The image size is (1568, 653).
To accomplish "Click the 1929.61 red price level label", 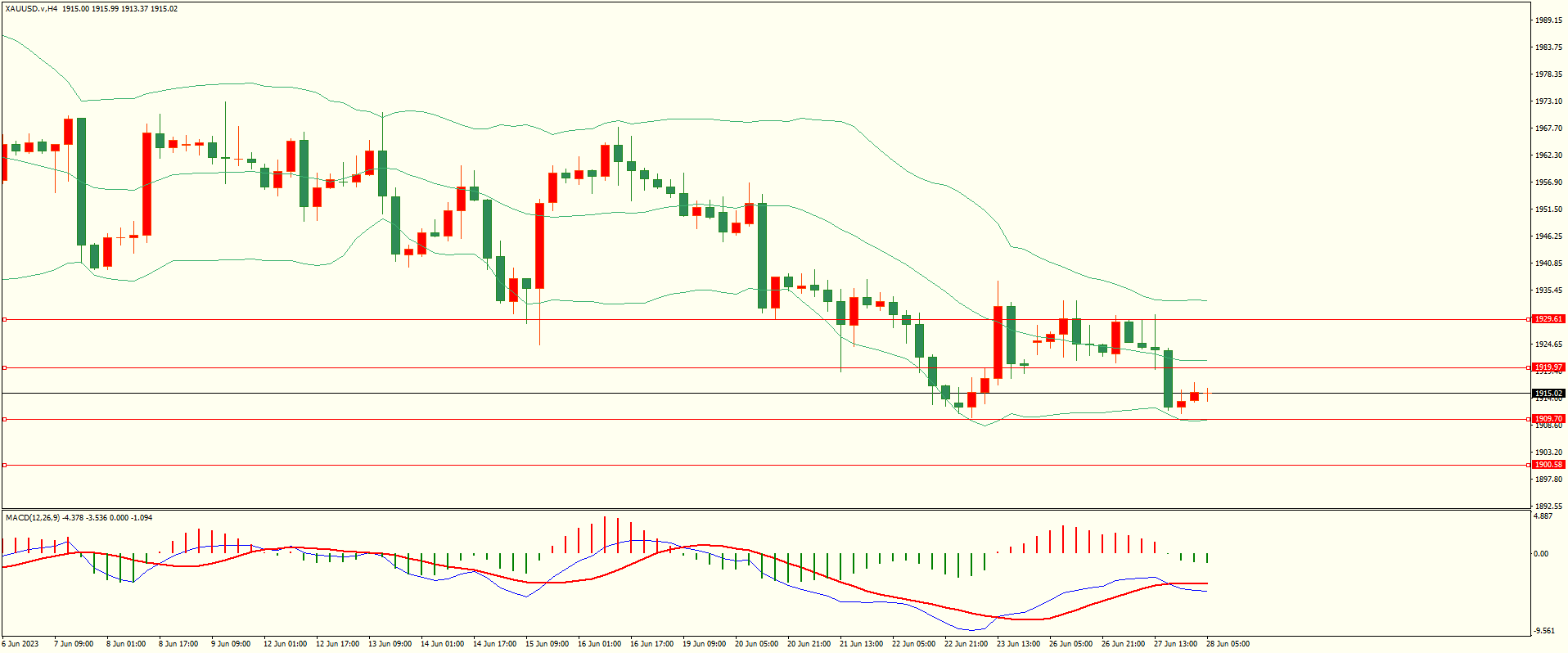I will click(1548, 319).
